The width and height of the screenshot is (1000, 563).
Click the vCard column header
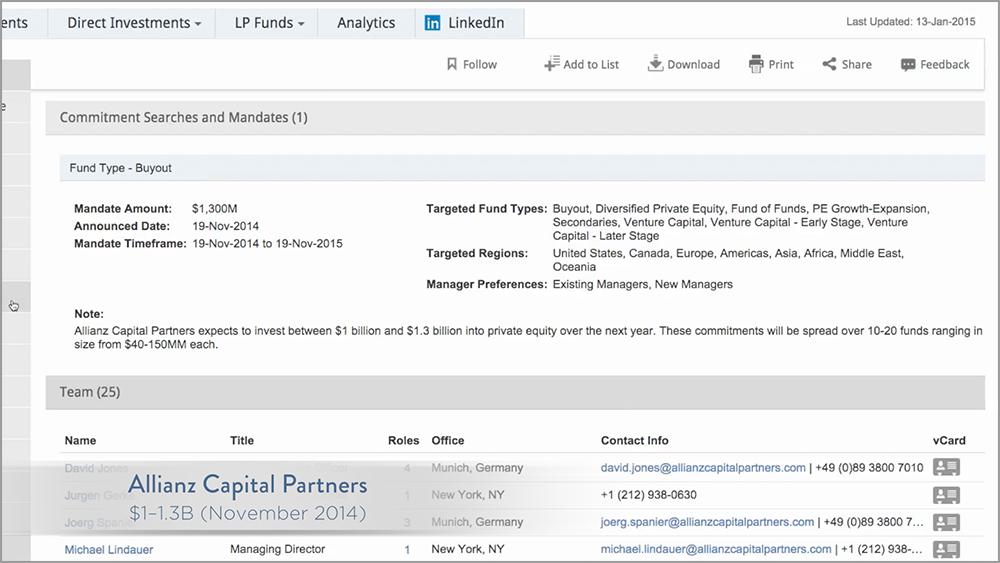point(949,441)
